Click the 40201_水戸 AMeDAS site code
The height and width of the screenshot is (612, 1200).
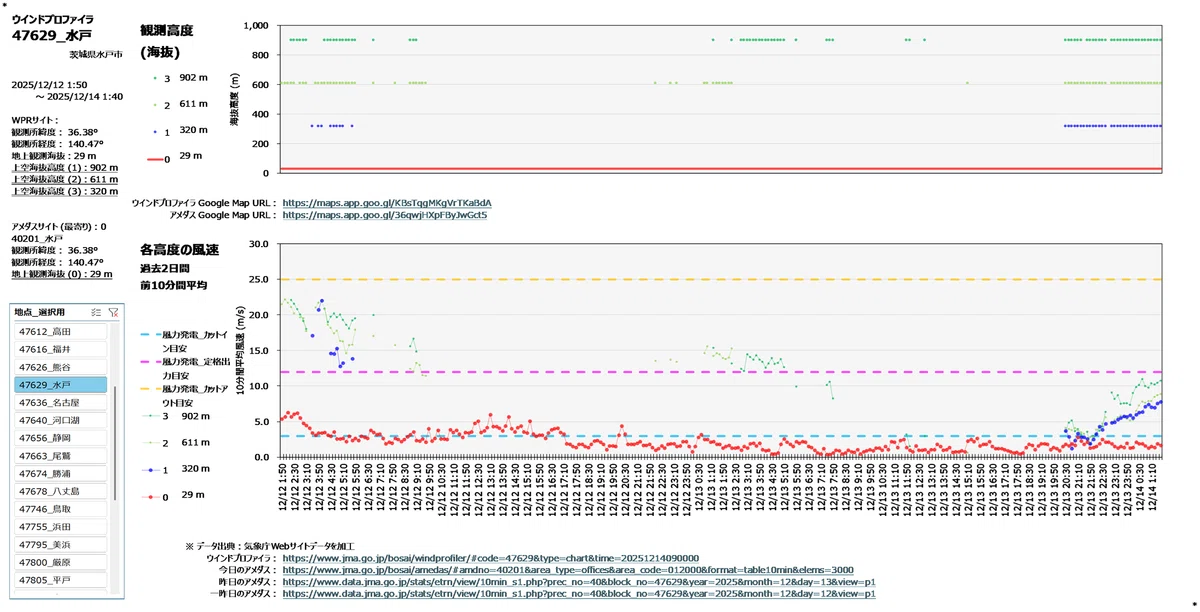coord(38,239)
